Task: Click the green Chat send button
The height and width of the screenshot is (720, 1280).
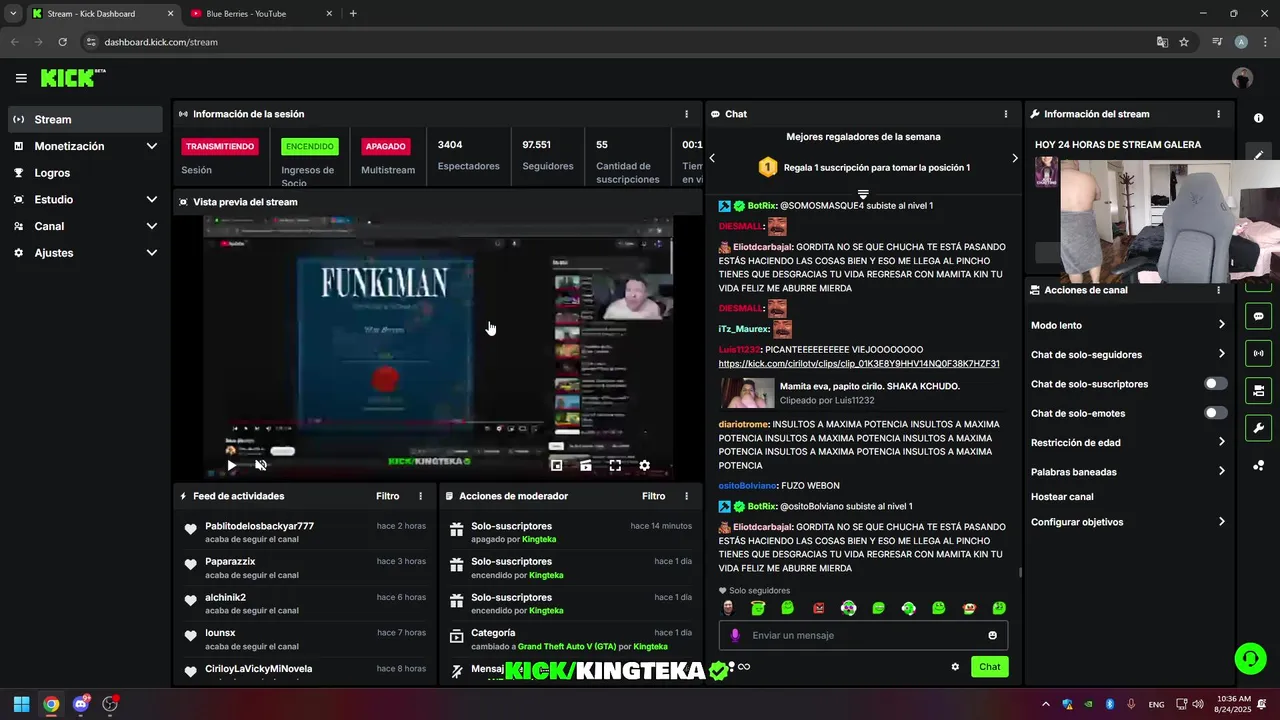Action: pyautogui.click(x=989, y=667)
